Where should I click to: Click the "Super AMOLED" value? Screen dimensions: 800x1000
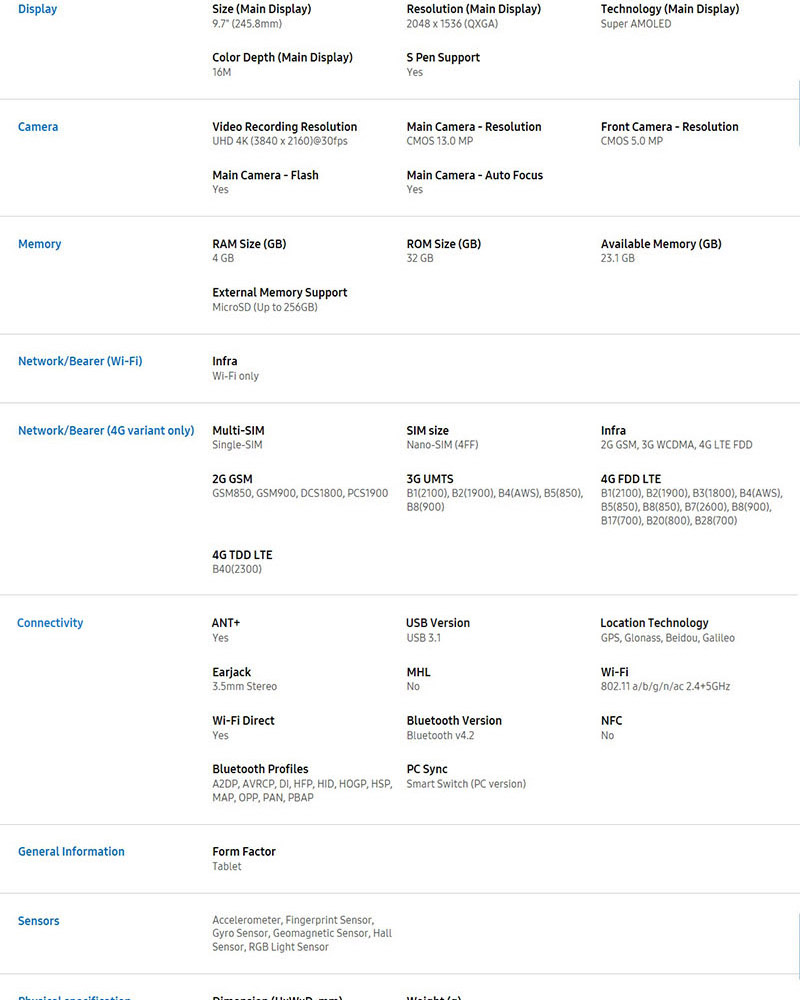635,24
